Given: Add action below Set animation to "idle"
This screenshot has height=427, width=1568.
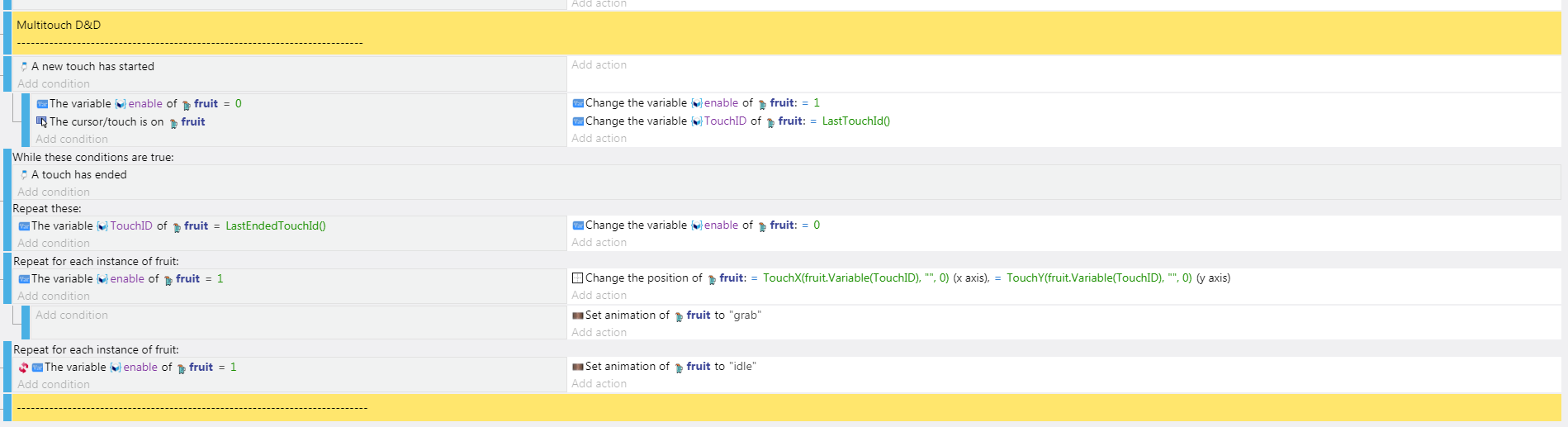Looking at the screenshot, I should tap(599, 384).
